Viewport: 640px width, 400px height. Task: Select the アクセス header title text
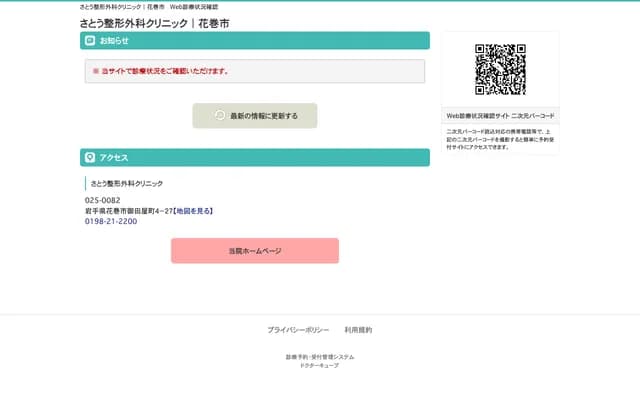click(114, 158)
